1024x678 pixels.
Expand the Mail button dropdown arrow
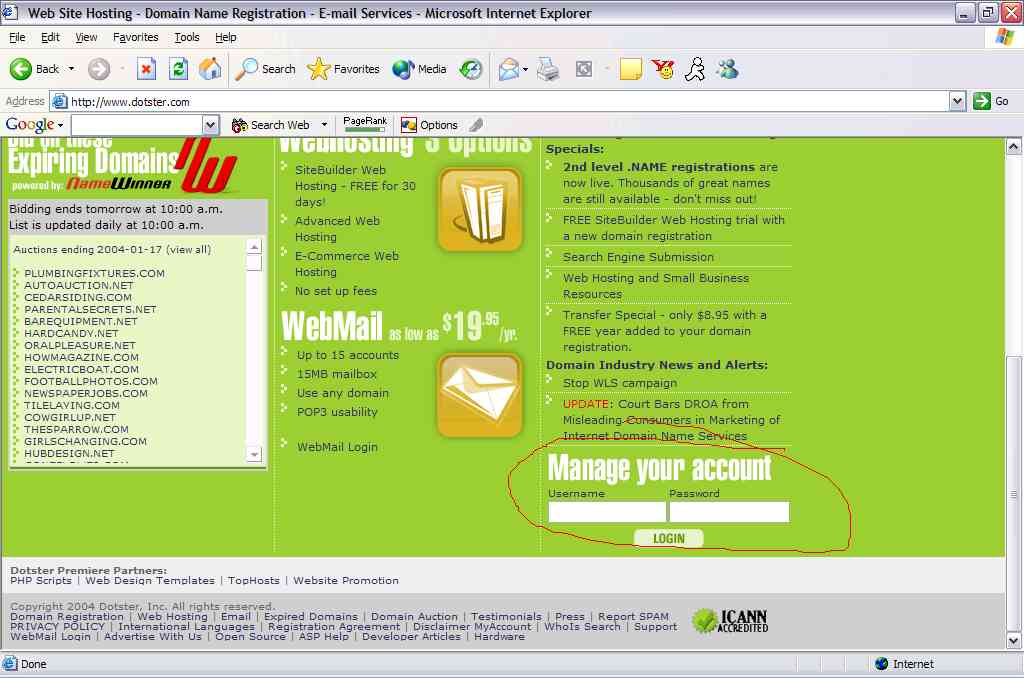[x=525, y=69]
